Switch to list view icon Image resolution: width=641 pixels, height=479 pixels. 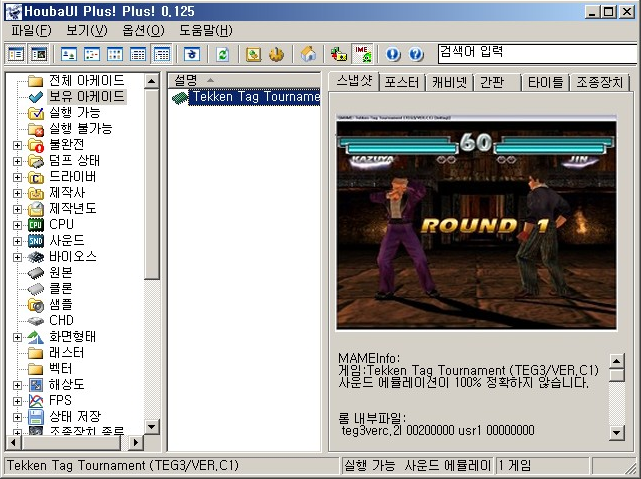[115, 54]
